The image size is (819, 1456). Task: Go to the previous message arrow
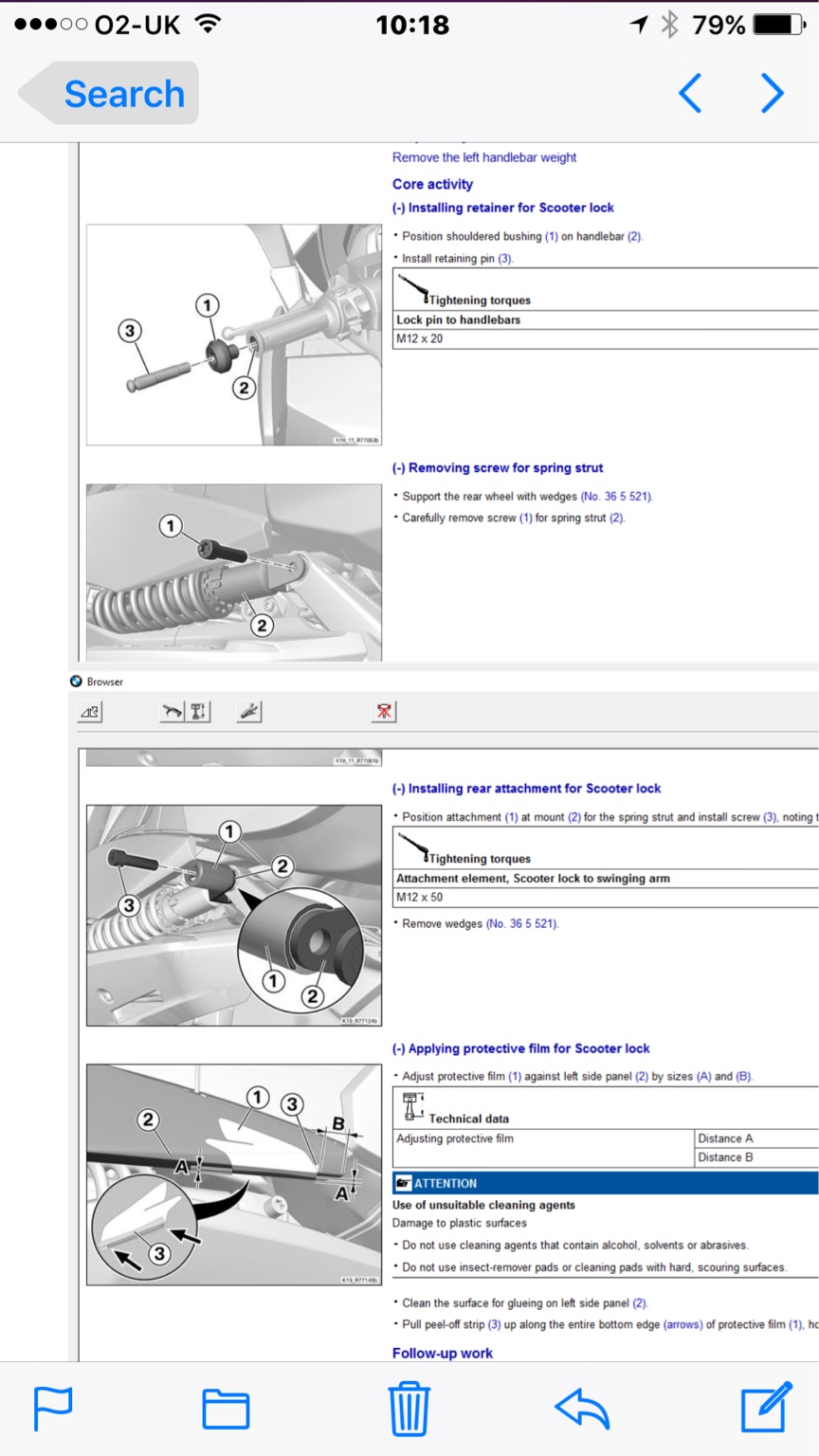690,94
